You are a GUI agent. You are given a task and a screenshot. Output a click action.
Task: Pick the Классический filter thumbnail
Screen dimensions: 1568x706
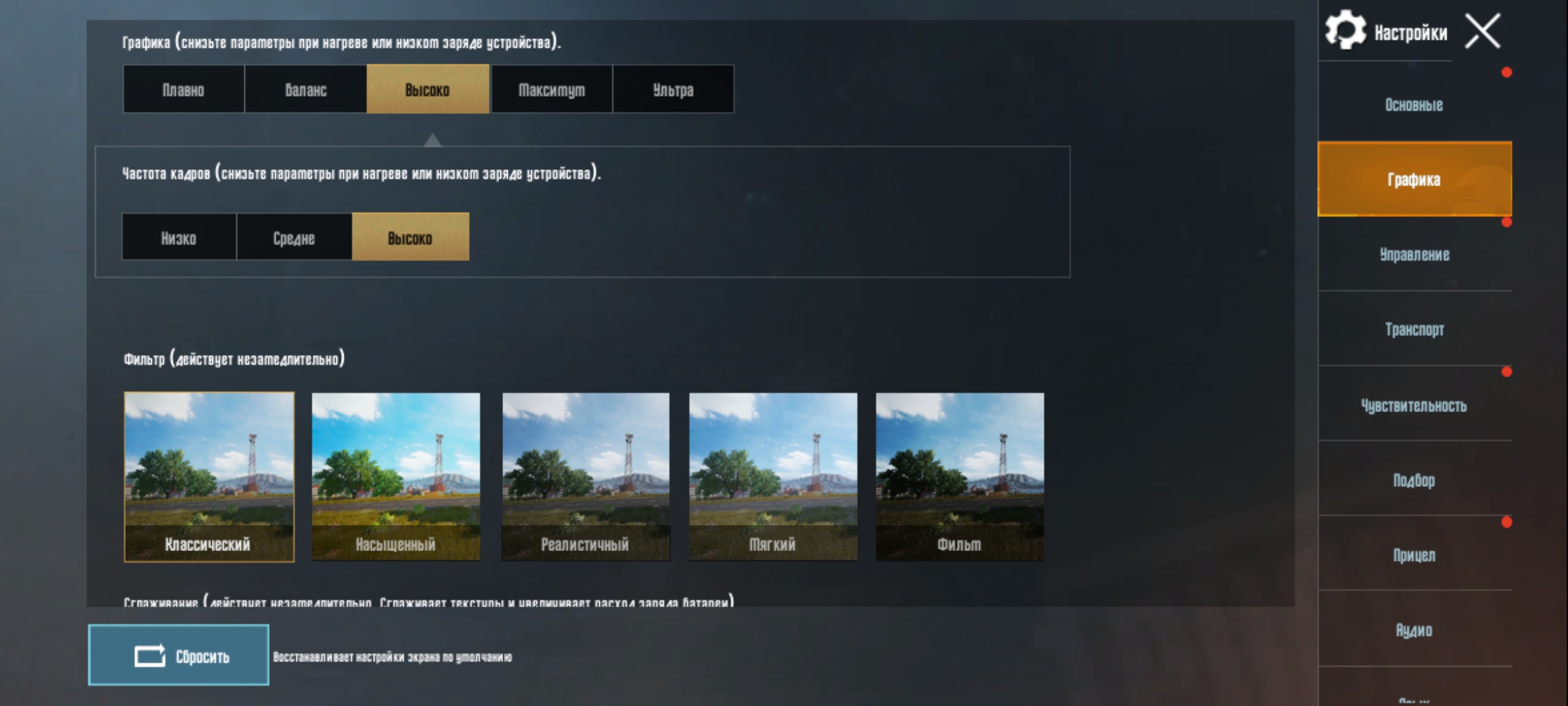click(209, 477)
